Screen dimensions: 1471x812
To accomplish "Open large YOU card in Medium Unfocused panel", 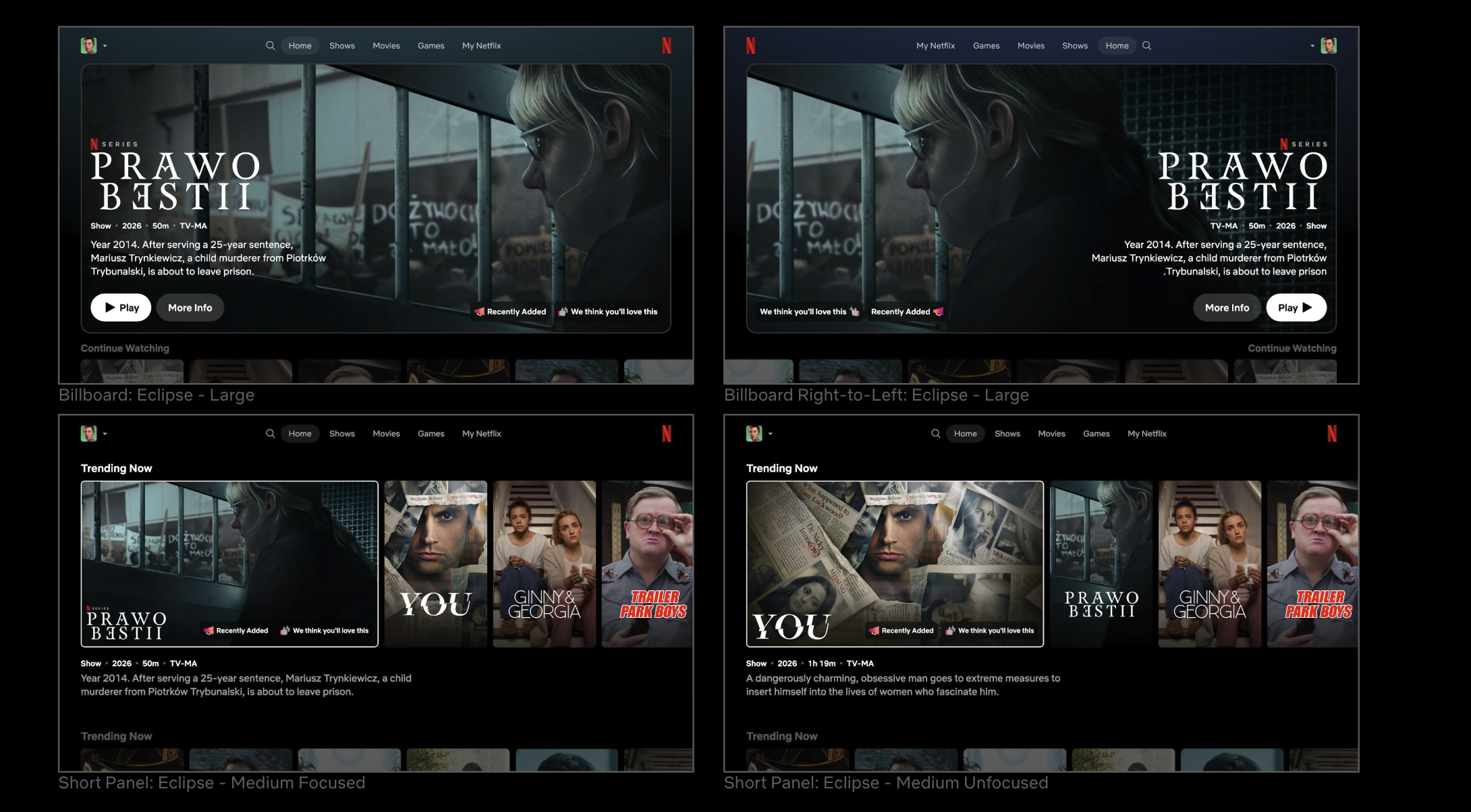I will [895, 564].
